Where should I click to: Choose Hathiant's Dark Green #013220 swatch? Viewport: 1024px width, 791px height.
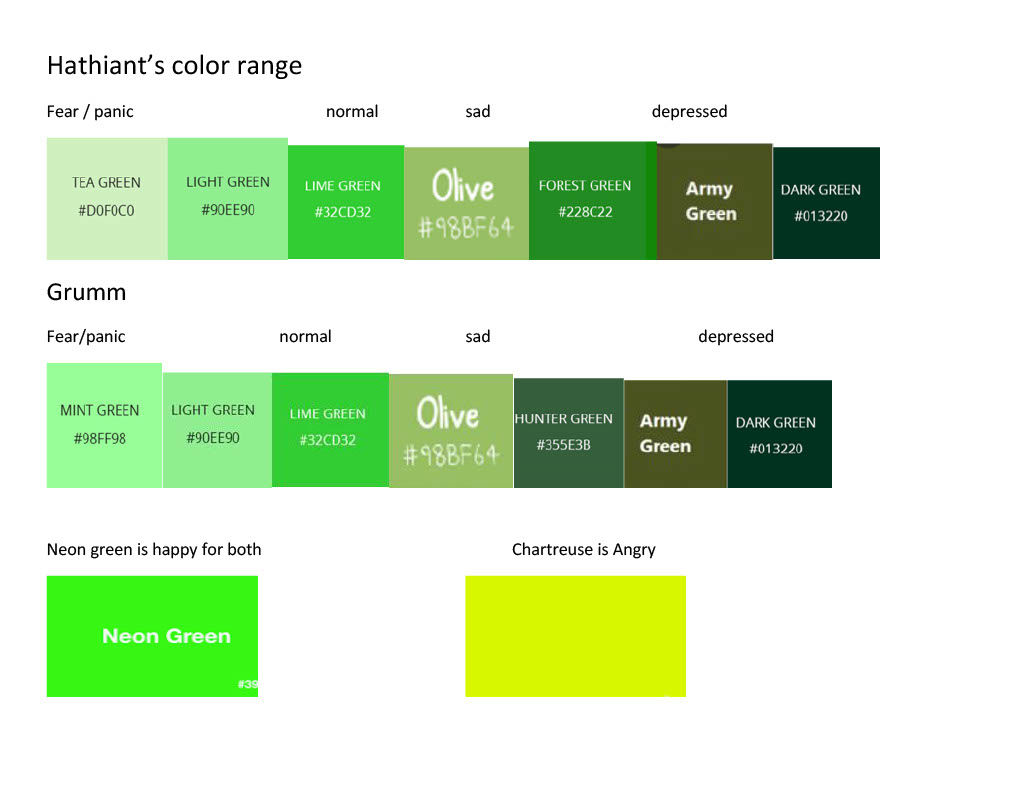[826, 203]
